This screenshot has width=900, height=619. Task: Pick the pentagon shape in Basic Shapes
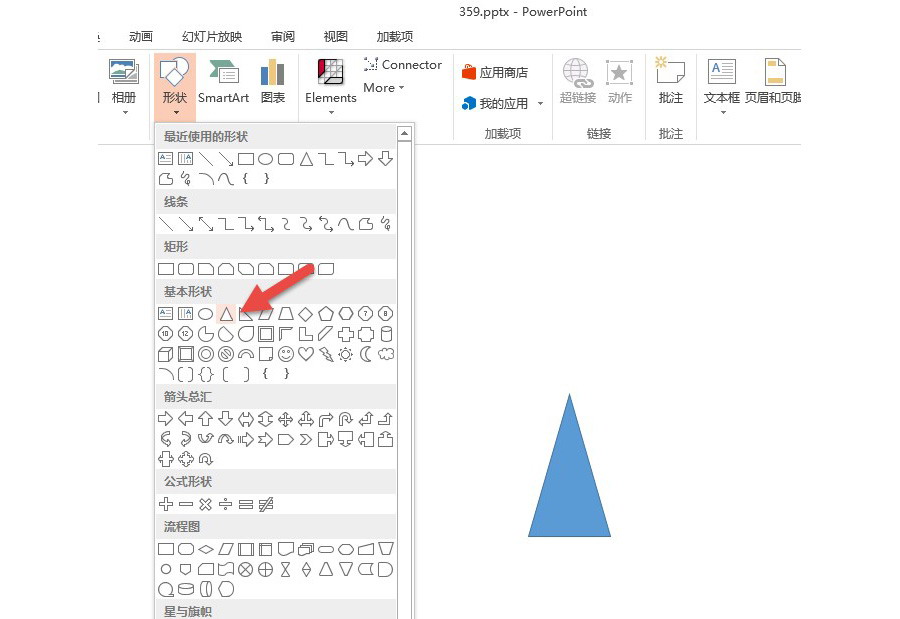[x=326, y=314]
